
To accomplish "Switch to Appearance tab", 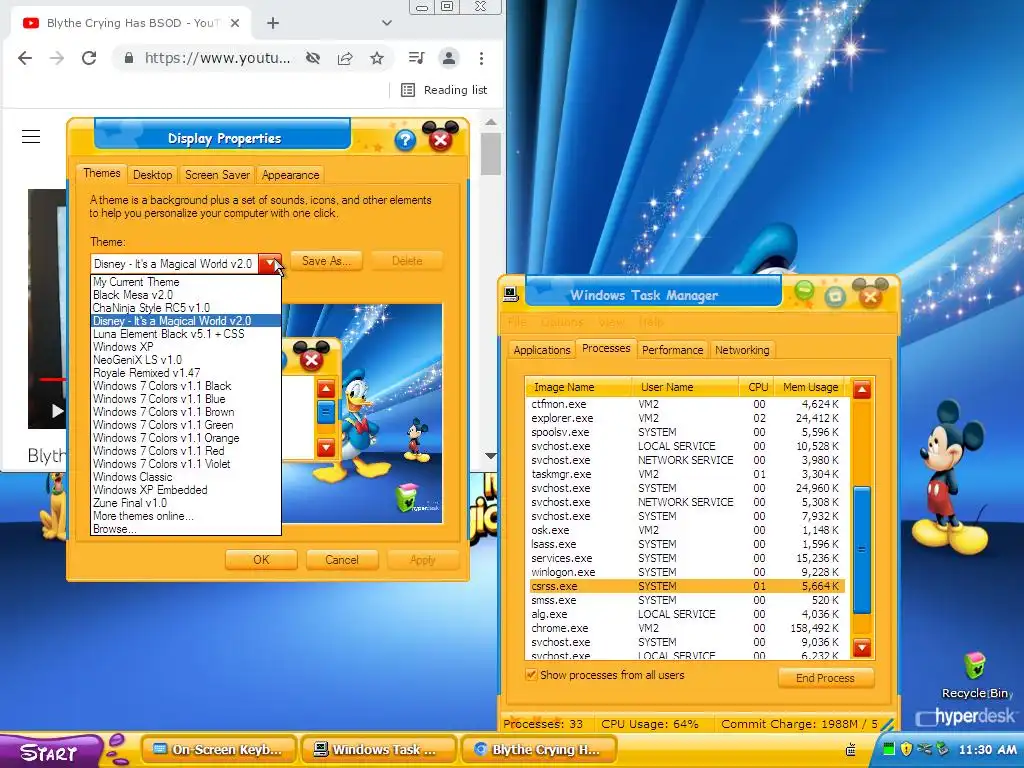I will click(x=290, y=175).
